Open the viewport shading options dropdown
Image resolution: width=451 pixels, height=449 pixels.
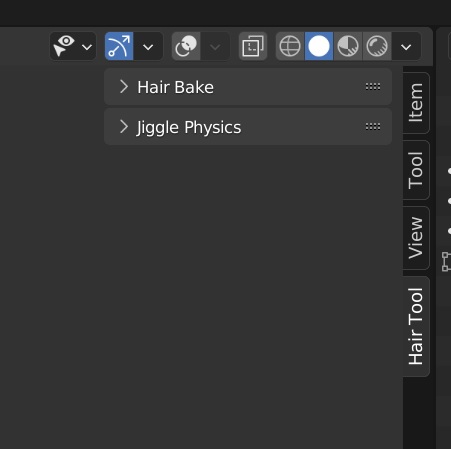click(406, 46)
